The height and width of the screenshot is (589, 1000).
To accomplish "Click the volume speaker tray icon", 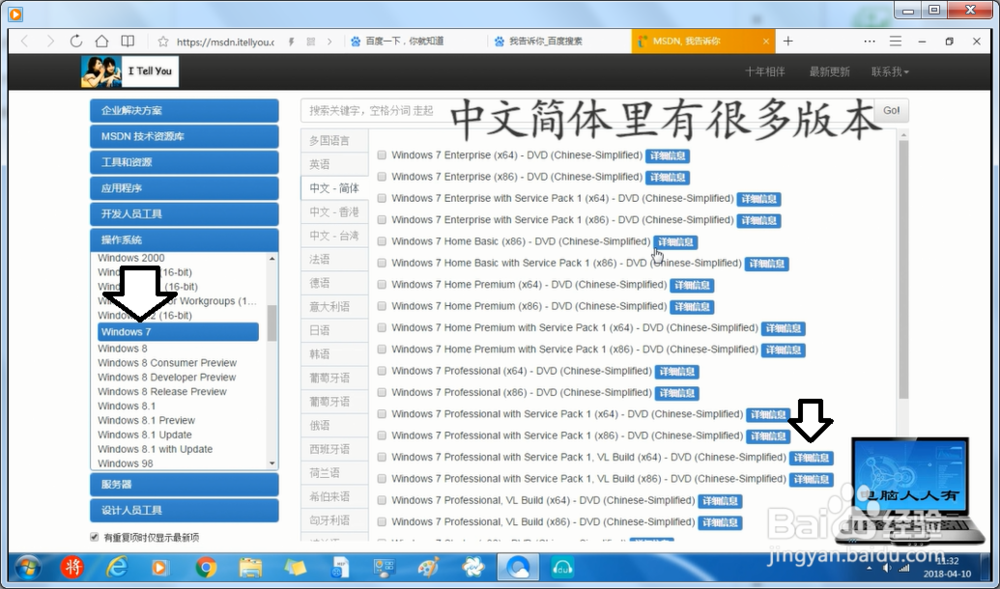I will click(x=886, y=567).
